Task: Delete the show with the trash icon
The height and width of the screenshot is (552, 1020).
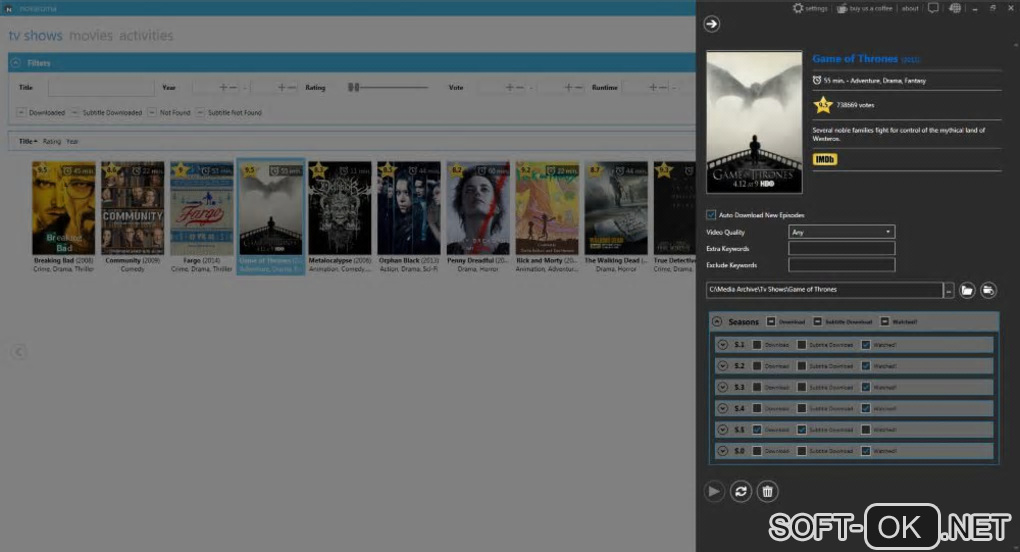Action: point(768,492)
